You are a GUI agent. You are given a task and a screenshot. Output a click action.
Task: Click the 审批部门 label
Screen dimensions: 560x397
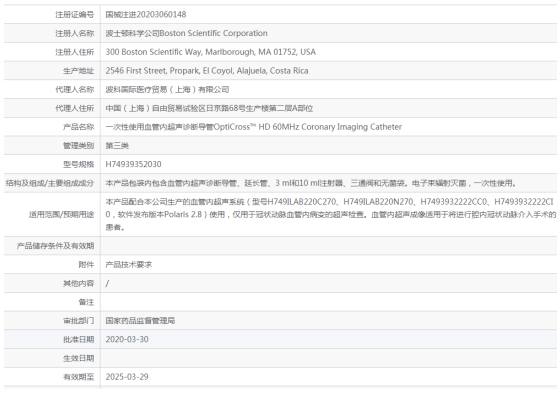click(x=78, y=321)
